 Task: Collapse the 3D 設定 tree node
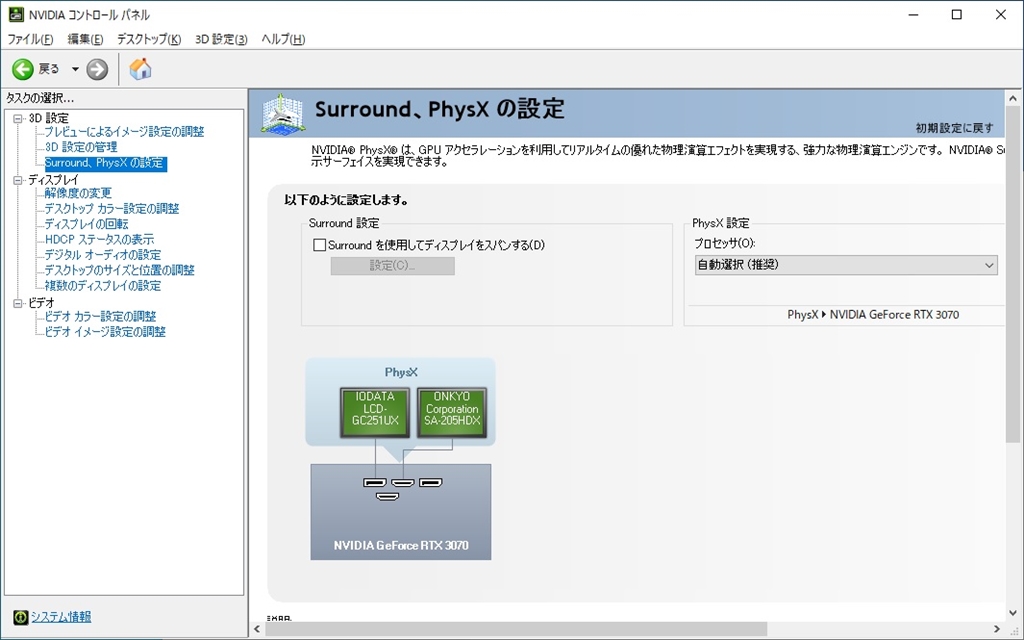tap(18, 118)
